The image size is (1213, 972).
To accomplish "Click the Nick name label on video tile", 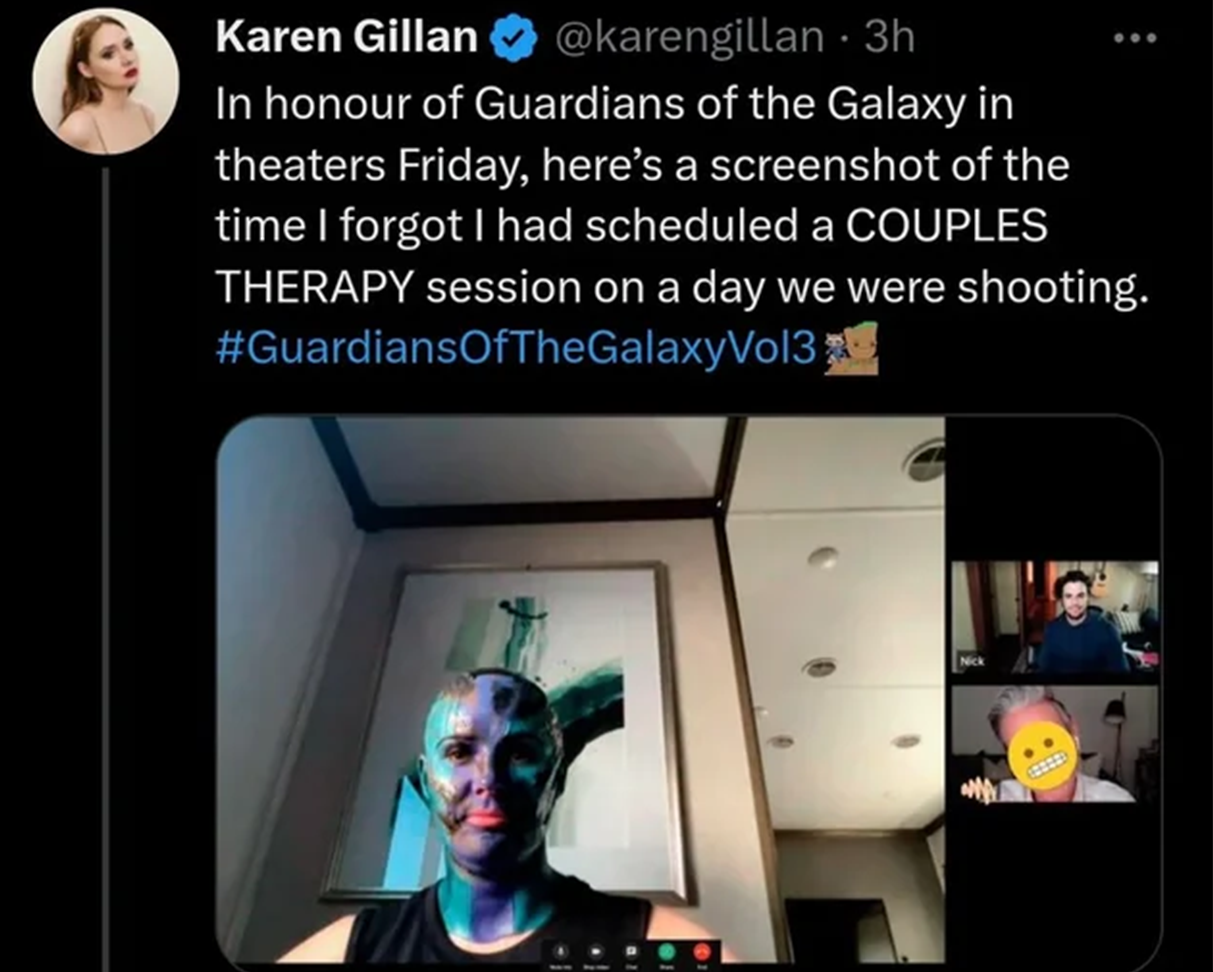I will 970,662.
